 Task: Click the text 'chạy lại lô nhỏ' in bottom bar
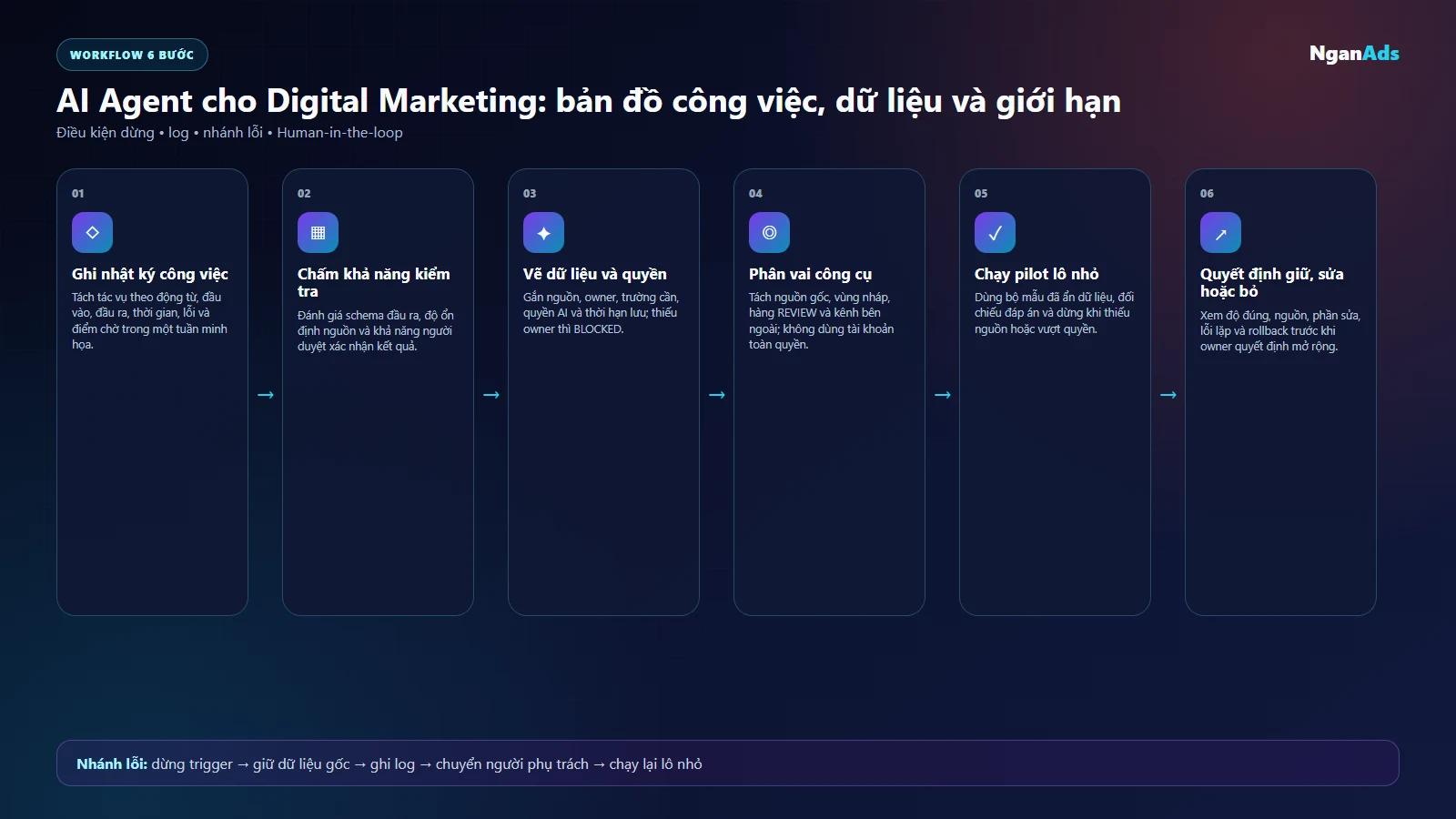tap(655, 764)
